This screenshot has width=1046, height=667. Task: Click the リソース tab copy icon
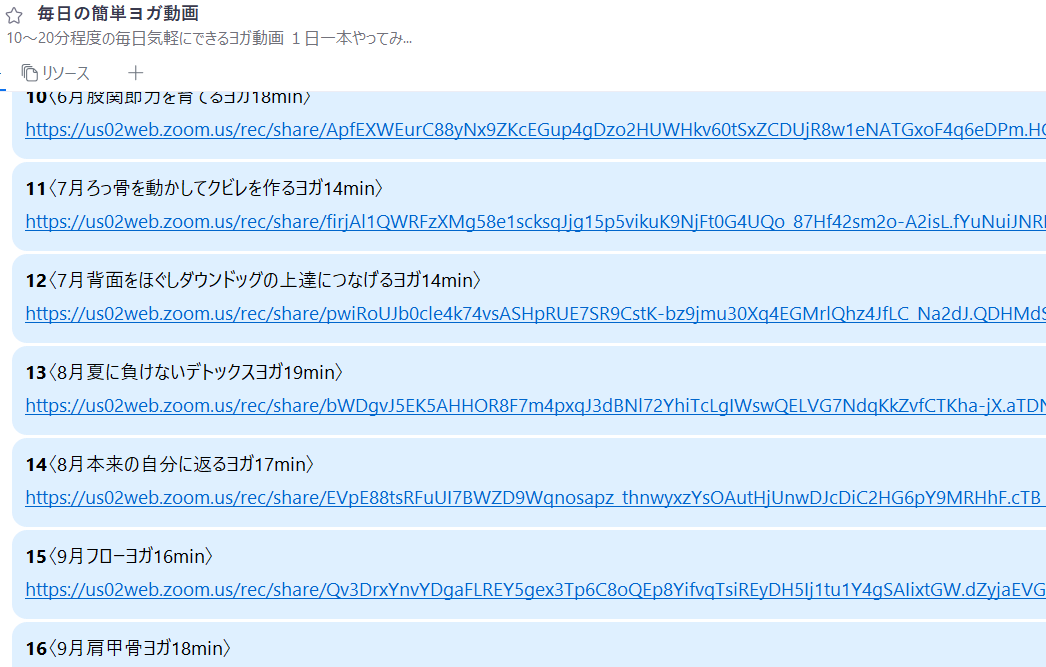pyautogui.click(x=29, y=73)
